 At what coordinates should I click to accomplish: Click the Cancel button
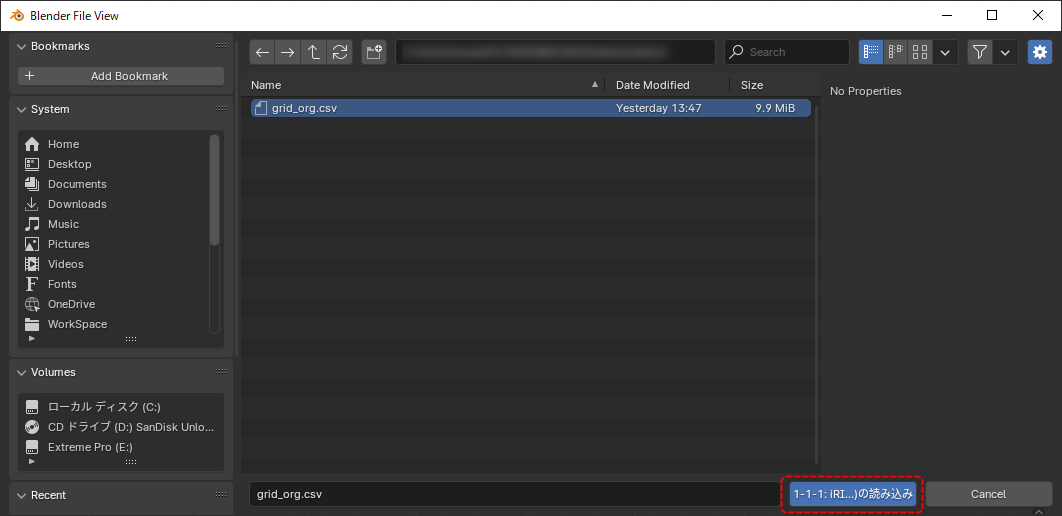tap(988, 494)
